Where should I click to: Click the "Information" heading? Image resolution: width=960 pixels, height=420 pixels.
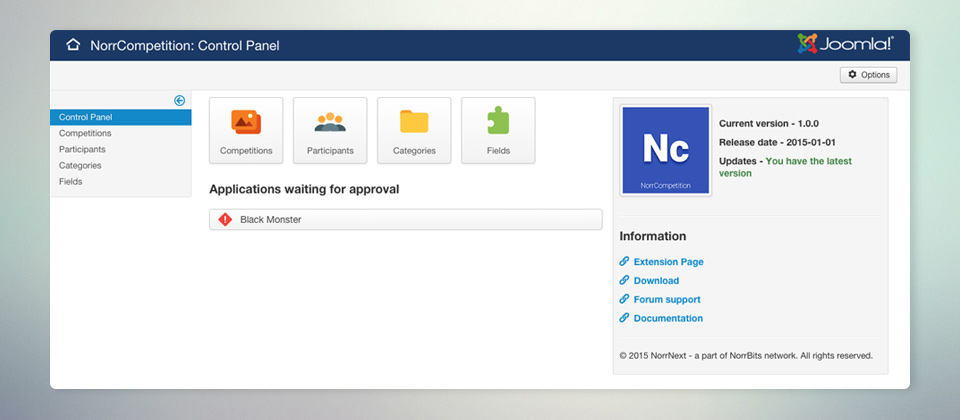653,236
